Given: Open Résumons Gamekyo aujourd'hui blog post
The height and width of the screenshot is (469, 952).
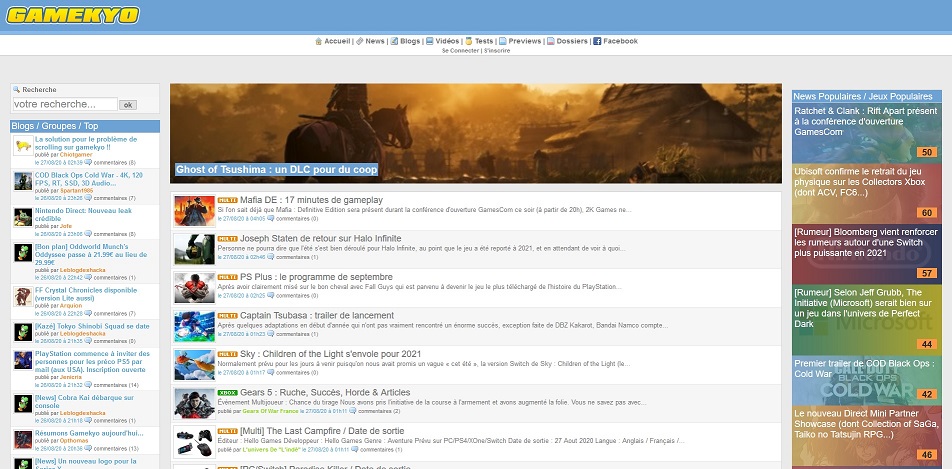Looking at the screenshot, I should tap(89, 433).
